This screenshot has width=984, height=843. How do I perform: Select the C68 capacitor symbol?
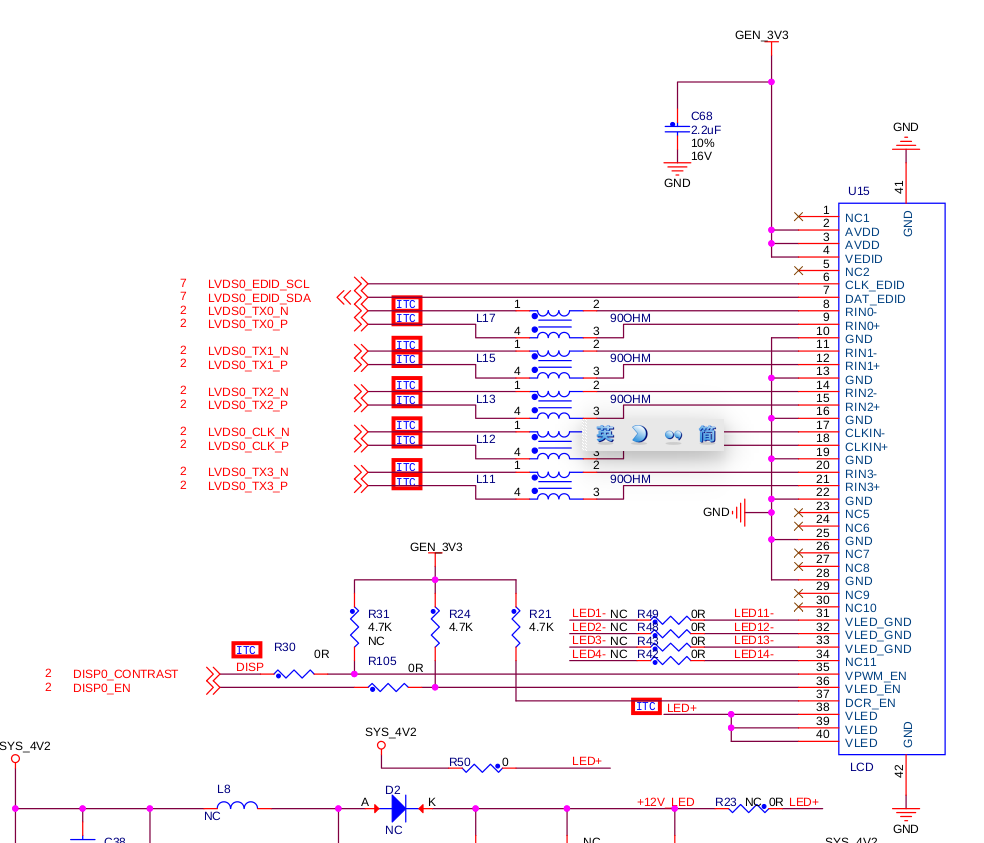[677, 129]
